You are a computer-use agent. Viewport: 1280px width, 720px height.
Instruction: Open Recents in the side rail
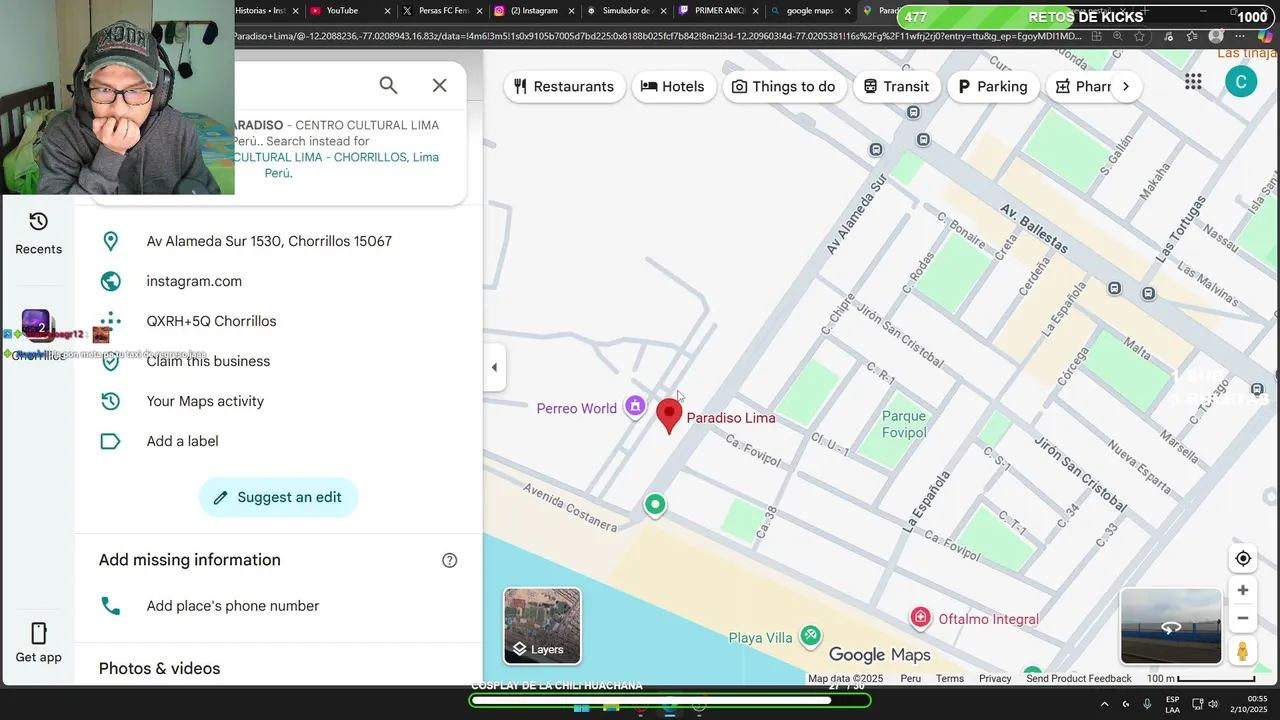(x=39, y=234)
